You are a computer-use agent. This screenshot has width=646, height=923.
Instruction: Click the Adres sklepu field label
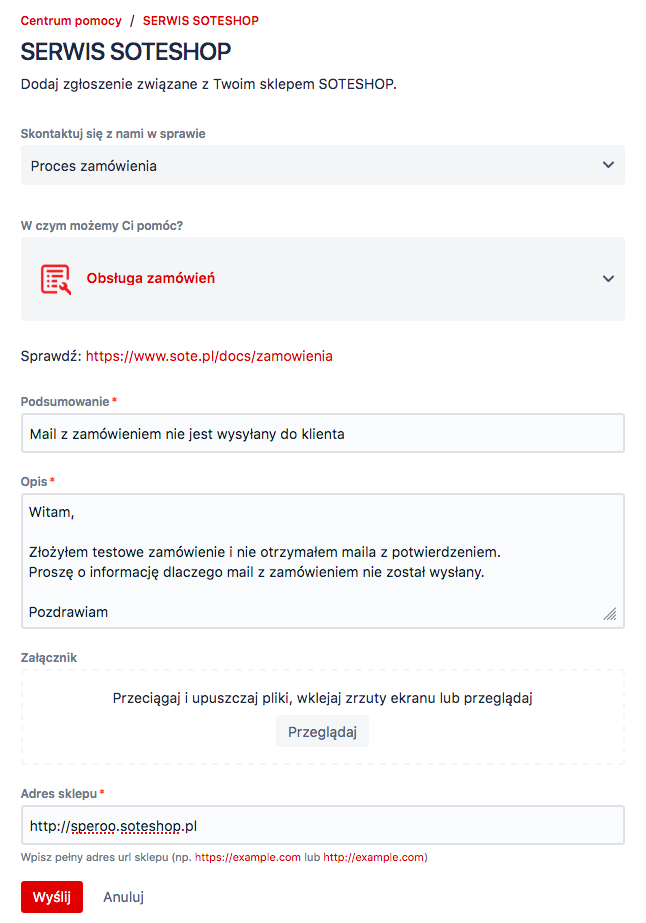(59, 793)
